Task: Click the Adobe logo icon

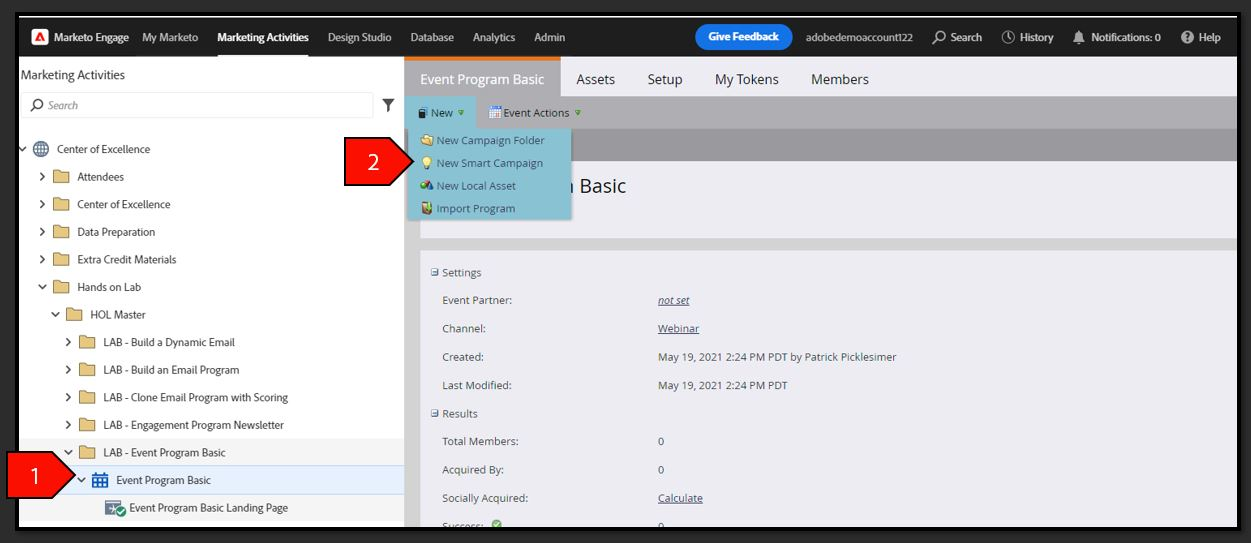Action: [40, 37]
